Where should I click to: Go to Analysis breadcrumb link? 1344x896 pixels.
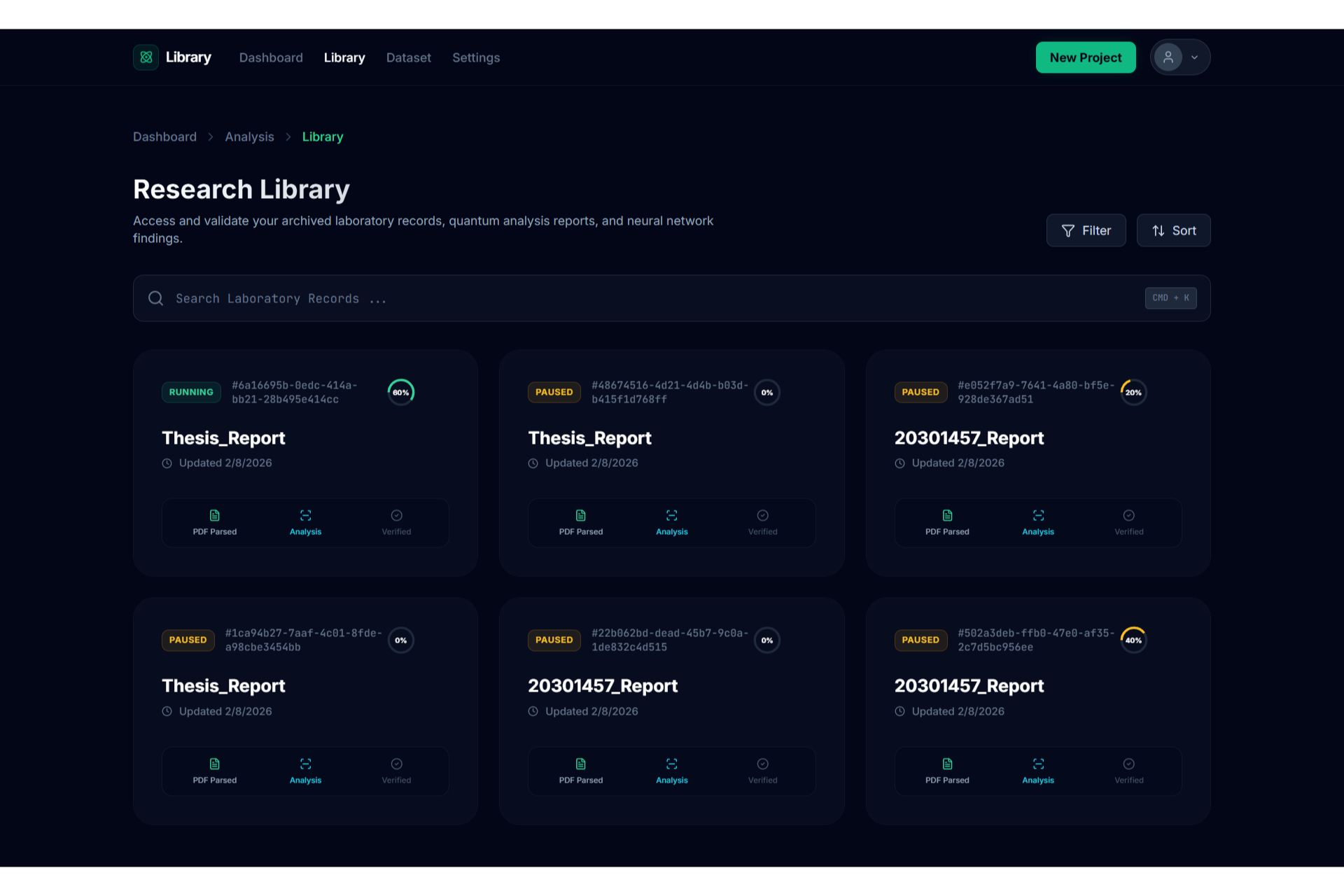(249, 136)
